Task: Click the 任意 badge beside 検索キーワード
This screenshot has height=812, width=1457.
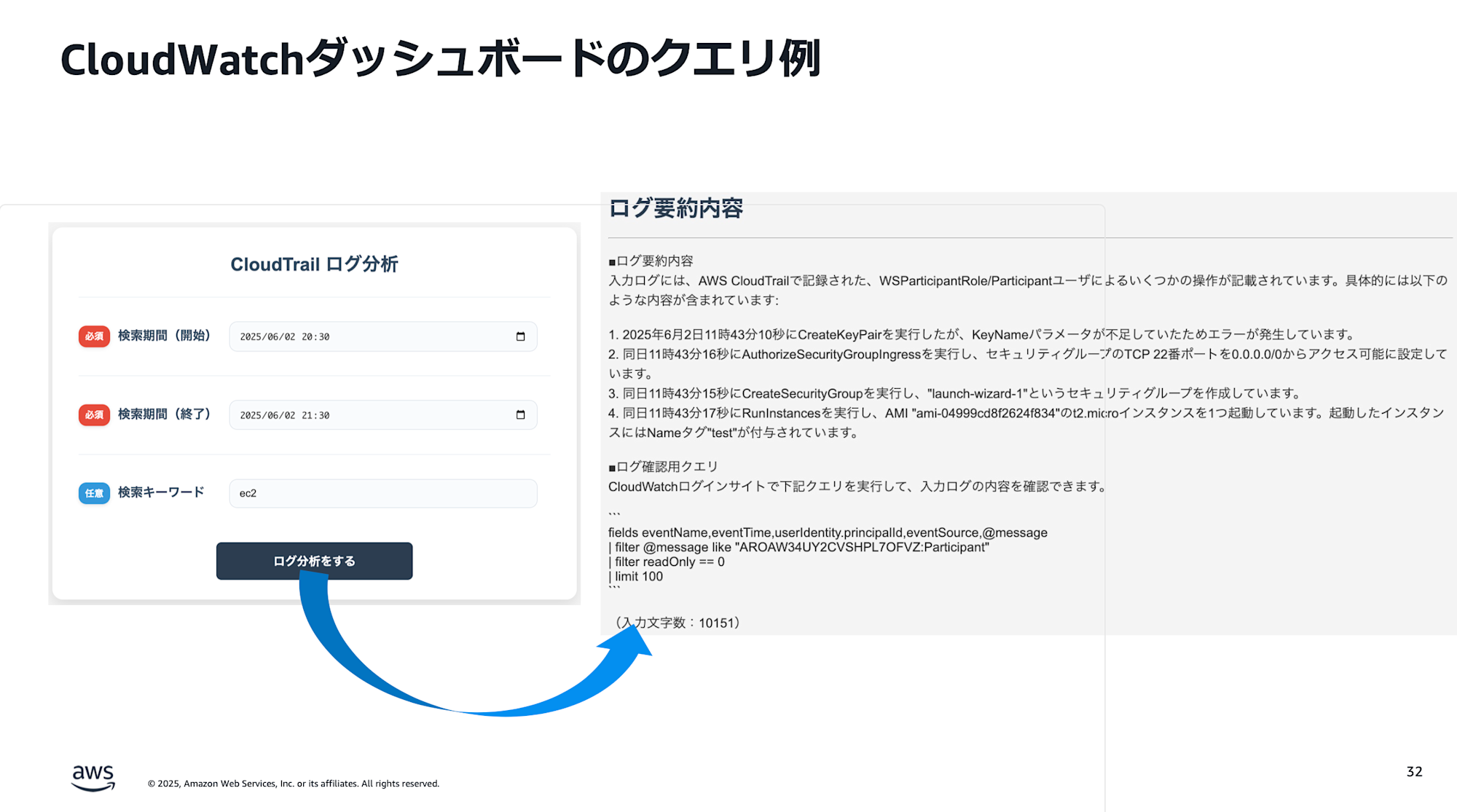Action: click(x=94, y=493)
